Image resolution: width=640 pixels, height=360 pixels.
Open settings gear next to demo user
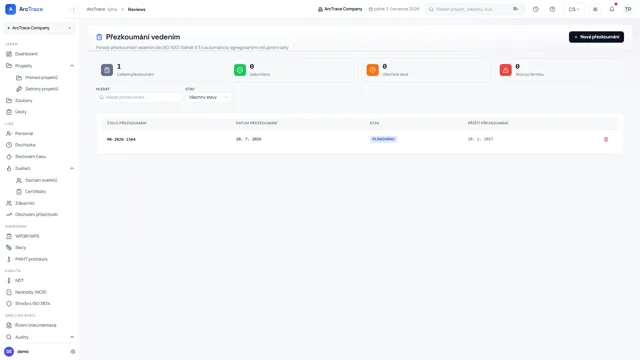pos(73,351)
